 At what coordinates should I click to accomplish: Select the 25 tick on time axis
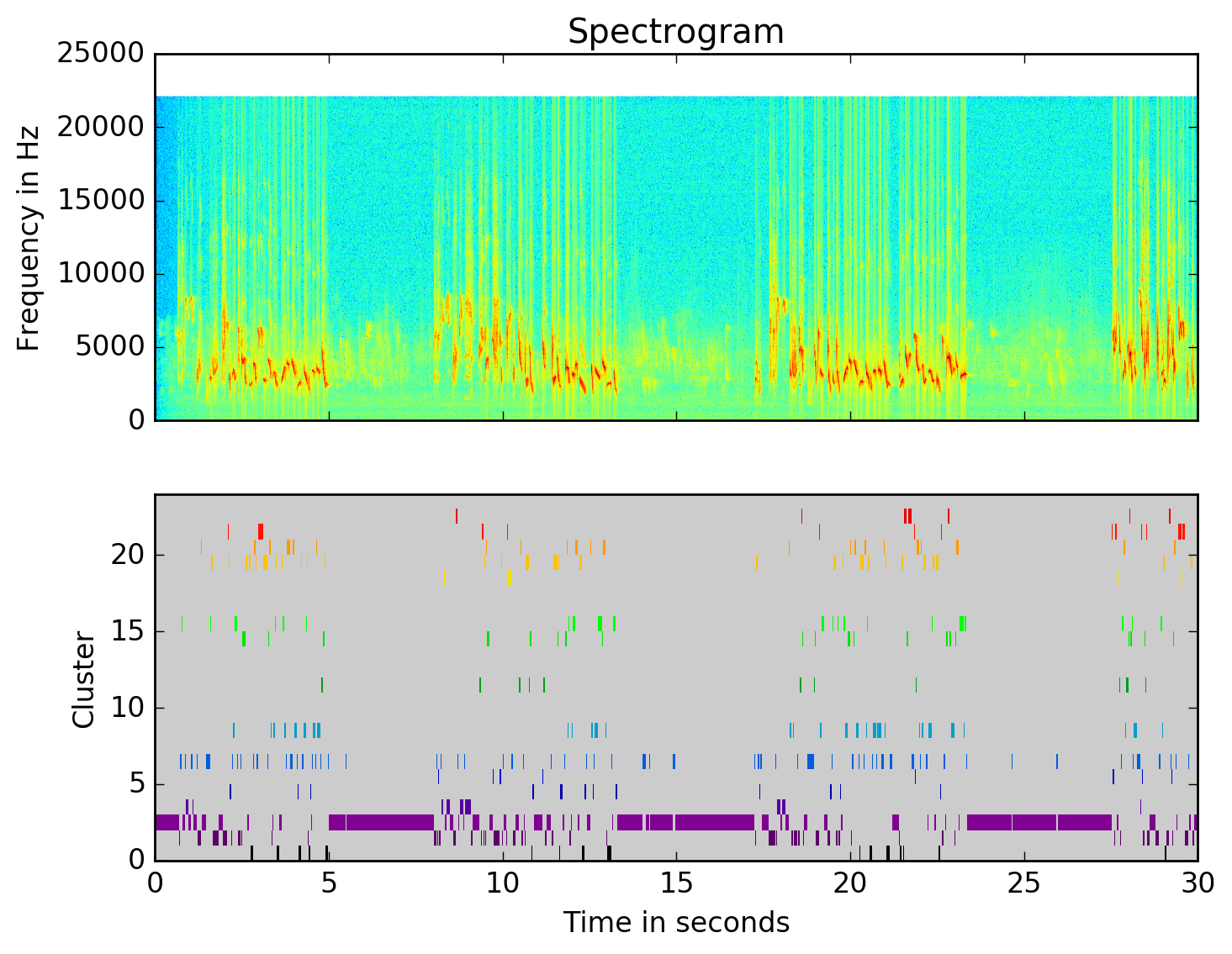[1023, 884]
